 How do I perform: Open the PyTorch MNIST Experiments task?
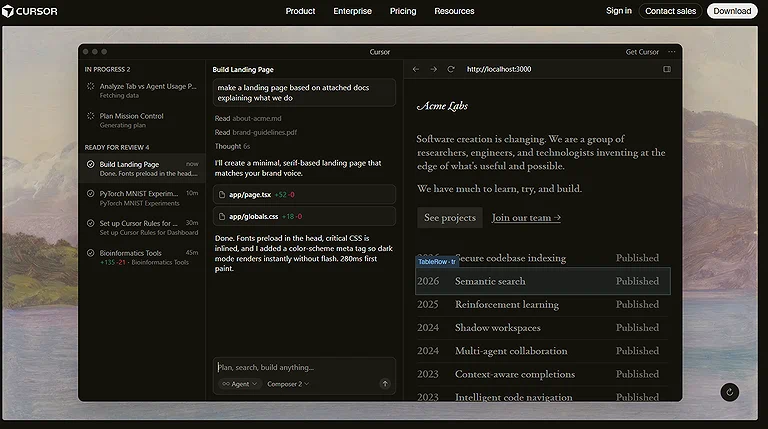[x=142, y=198]
